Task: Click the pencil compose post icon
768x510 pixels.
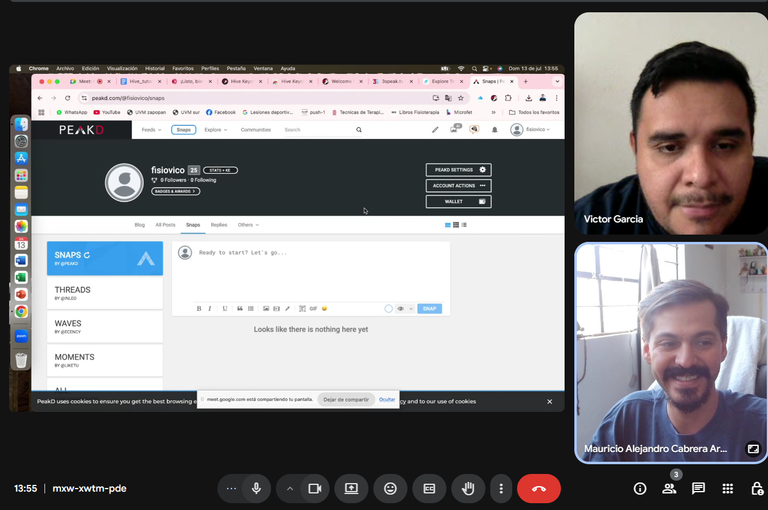Action: pyautogui.click(x=435, y=130)
